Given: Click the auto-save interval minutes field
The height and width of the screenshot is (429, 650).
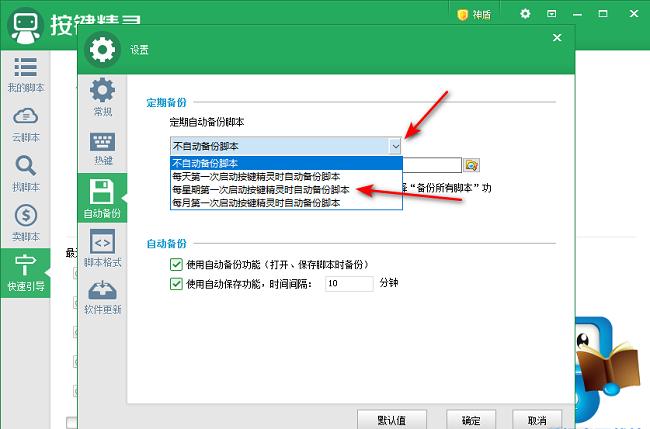Looking at the screenshot, I should pos(348,284).
